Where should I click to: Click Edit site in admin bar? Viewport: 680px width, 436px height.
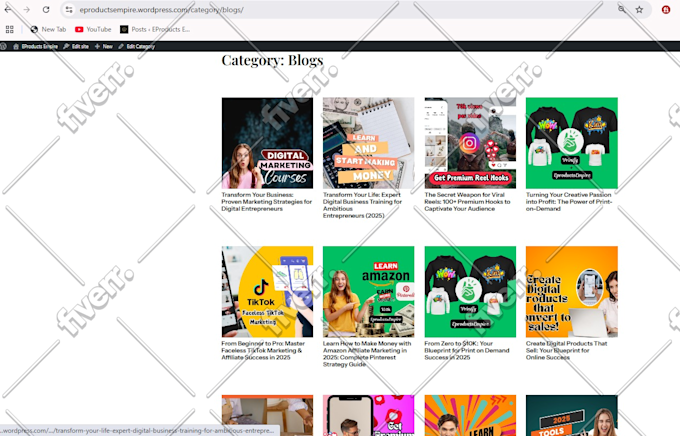[76, 46]
